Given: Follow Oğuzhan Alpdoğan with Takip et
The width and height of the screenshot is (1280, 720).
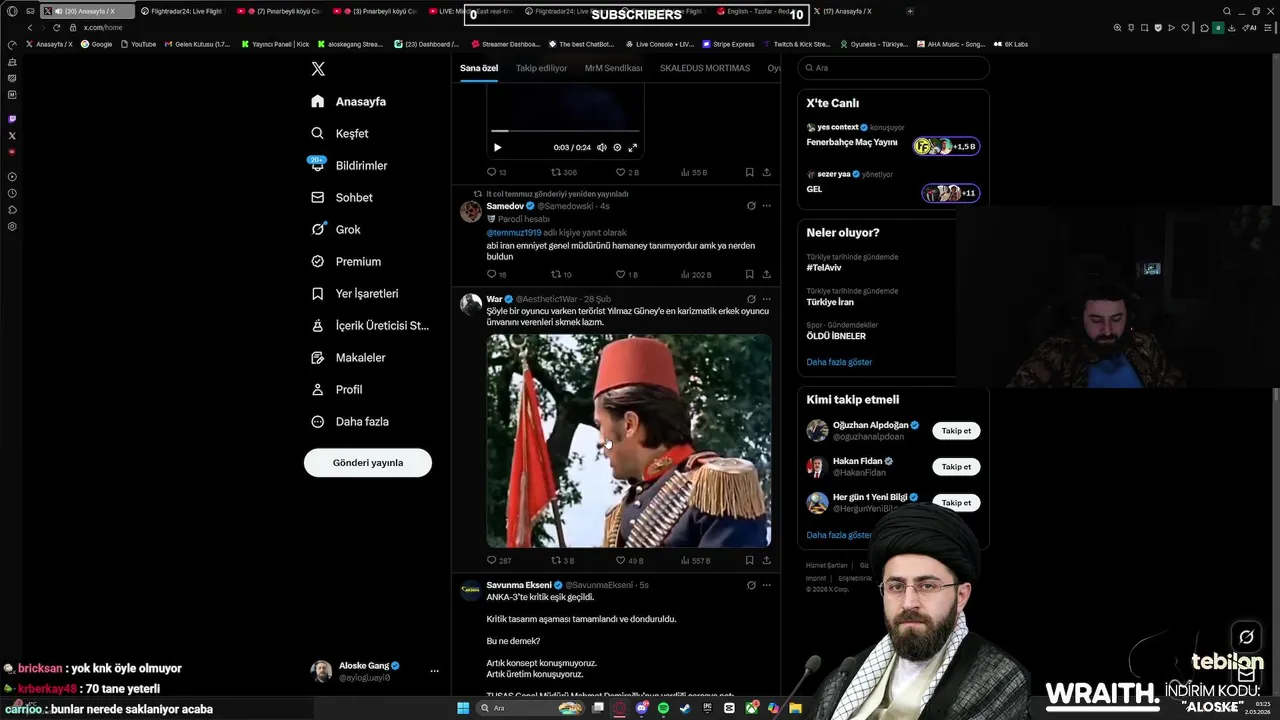Looking at the screenshot, I should pyautogui.click(x=956, y=430).
